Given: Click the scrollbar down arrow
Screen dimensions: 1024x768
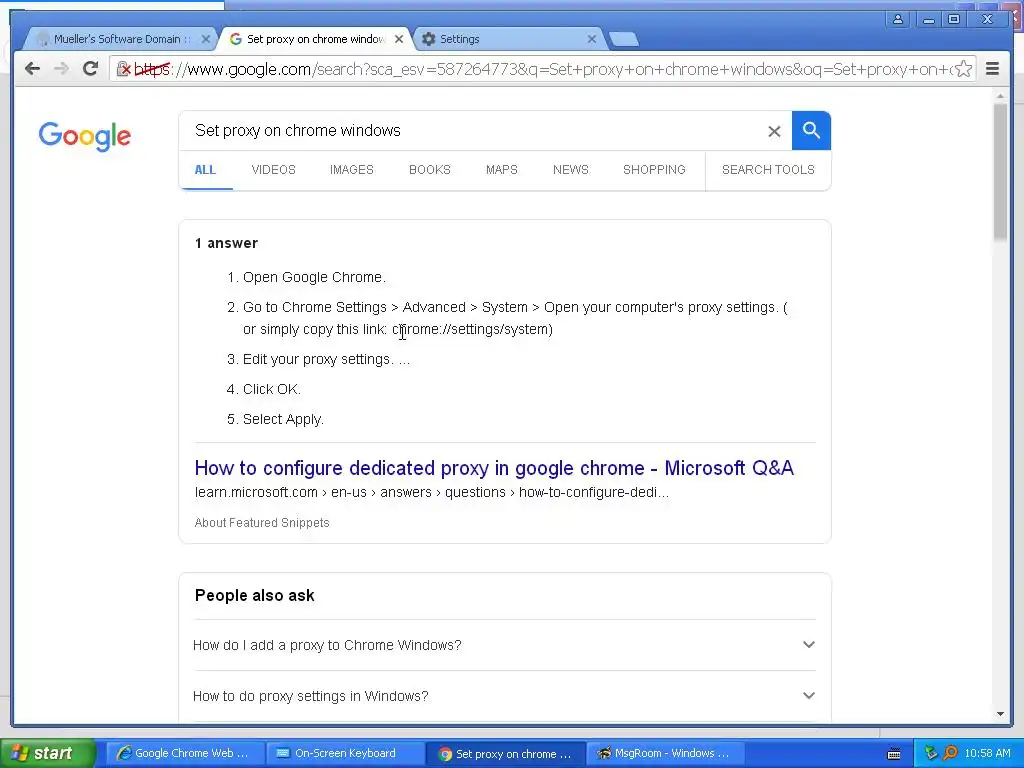Looking at the screenshot, I should [x=1000, y=714].
